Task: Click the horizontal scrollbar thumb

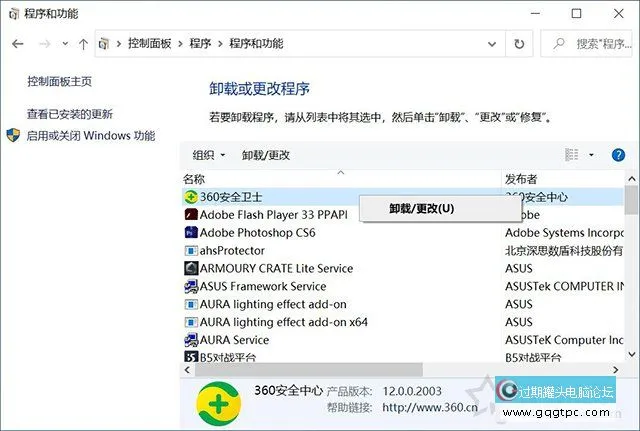Action: pyautogui.click(x=309, y=370)
